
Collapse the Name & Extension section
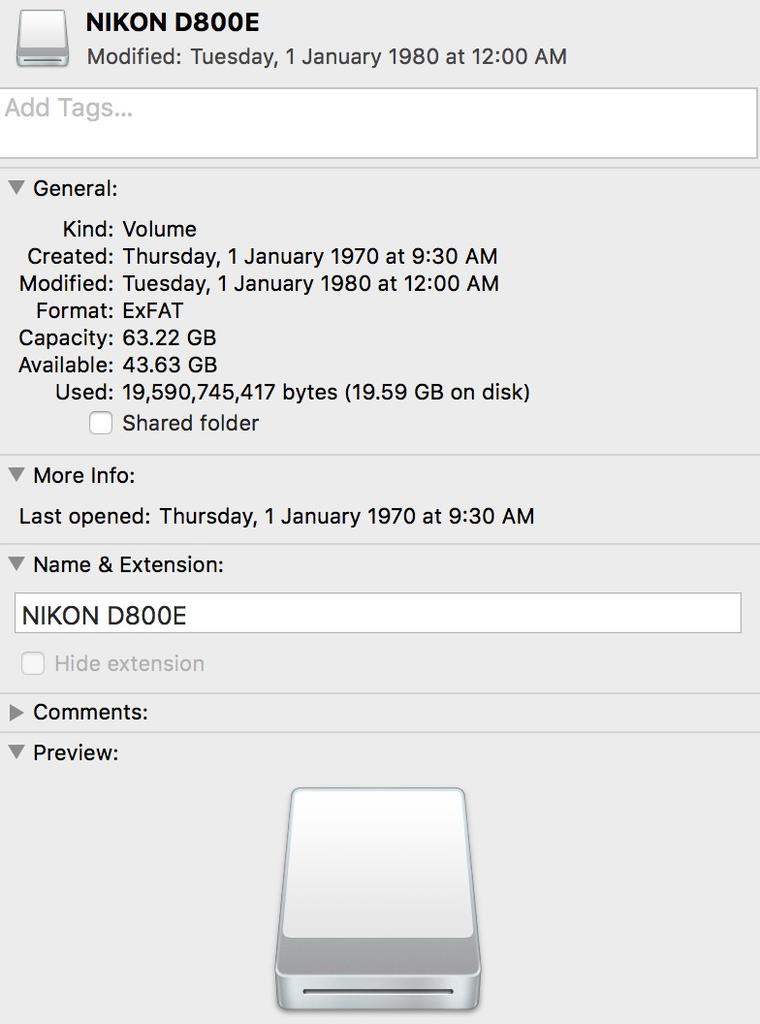click(16, 564)
